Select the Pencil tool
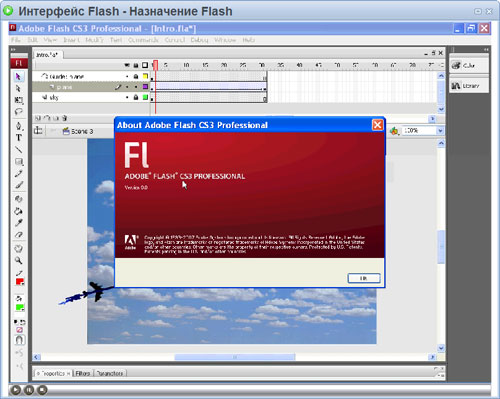Screen dimensions: 500x399 [18, 174]
